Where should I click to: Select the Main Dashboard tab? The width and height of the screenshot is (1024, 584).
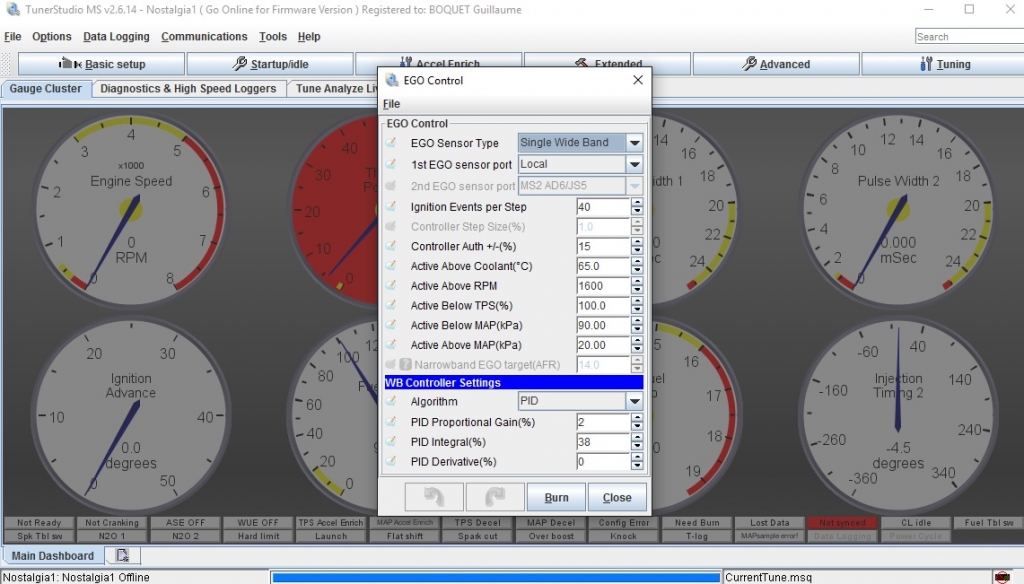[53, 556]
